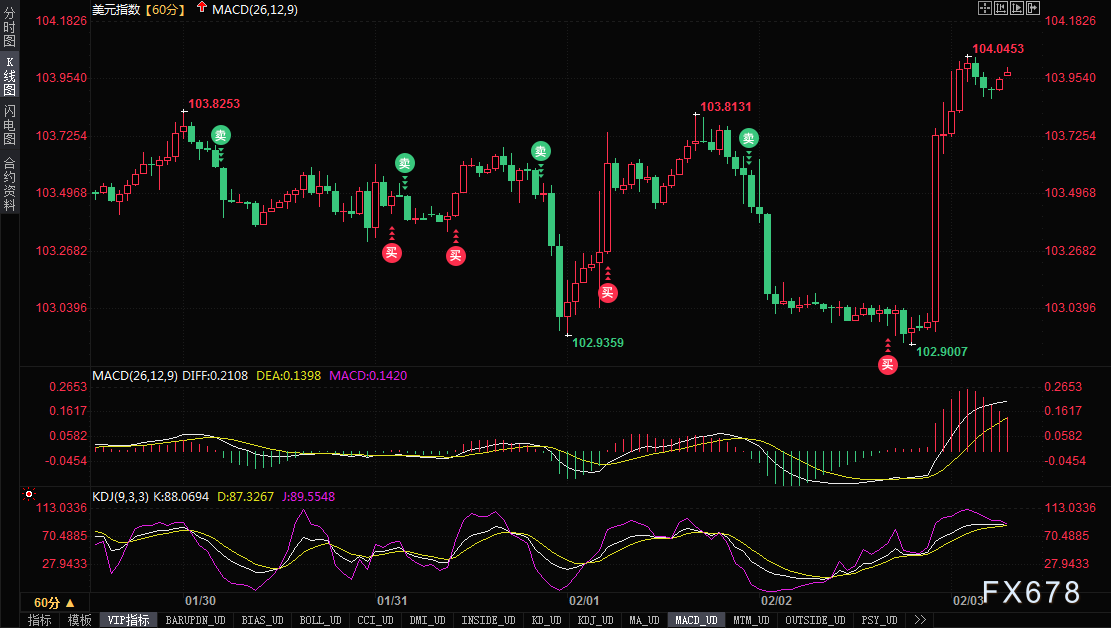Click the KDJ panel sun-shaped indicator icon
The height and width of the screenshot is (628, 1111).
coord(29,493)
